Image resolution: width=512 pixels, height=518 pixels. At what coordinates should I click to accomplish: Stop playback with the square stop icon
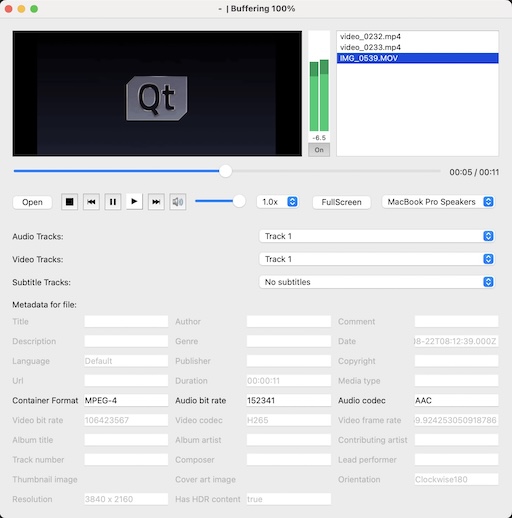pos(69,202)
